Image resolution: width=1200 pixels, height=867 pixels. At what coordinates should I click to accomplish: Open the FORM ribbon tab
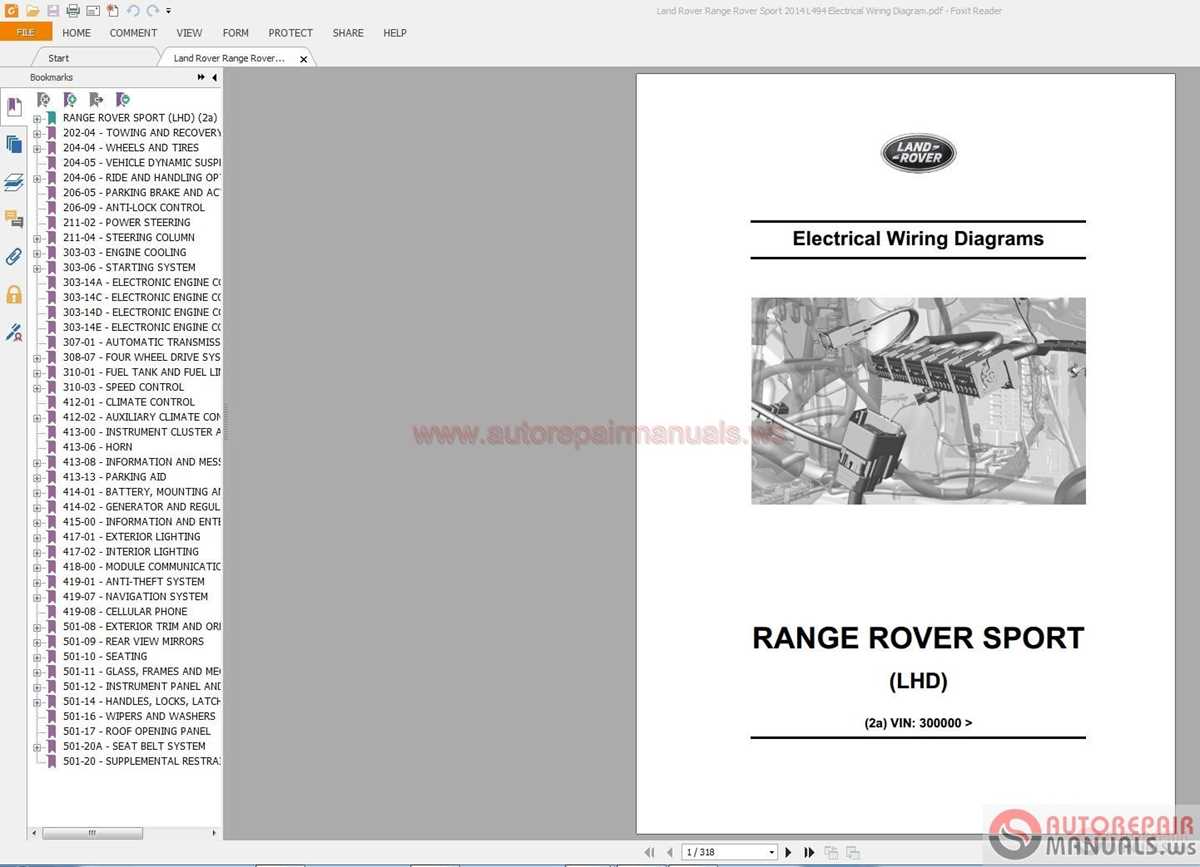[236, 33]
